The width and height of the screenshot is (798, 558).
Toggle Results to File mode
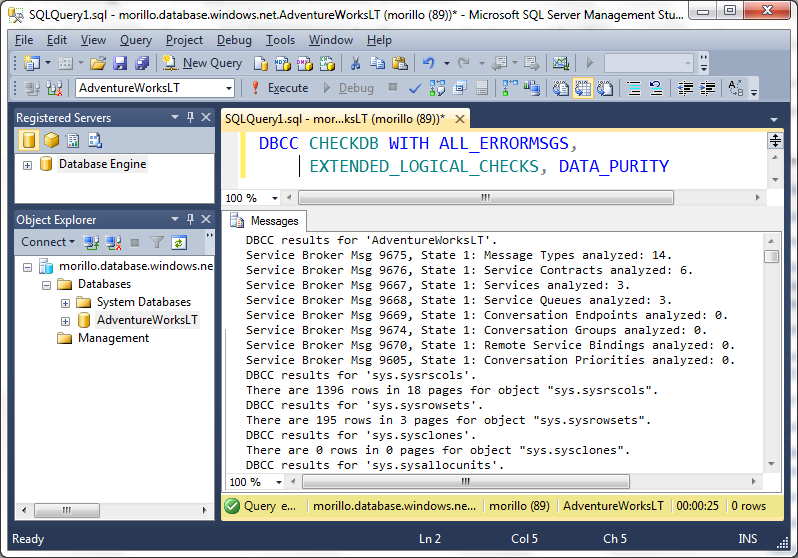coord(605,88)
